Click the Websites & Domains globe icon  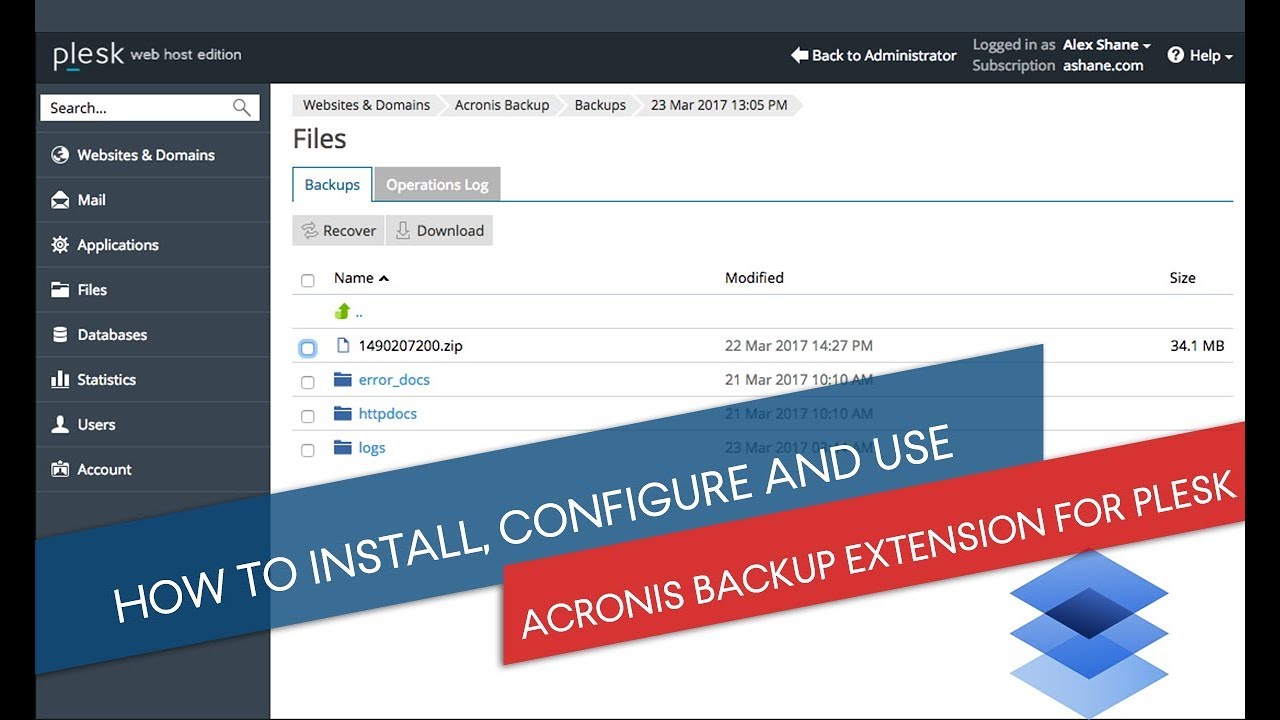tap(60, 155)
